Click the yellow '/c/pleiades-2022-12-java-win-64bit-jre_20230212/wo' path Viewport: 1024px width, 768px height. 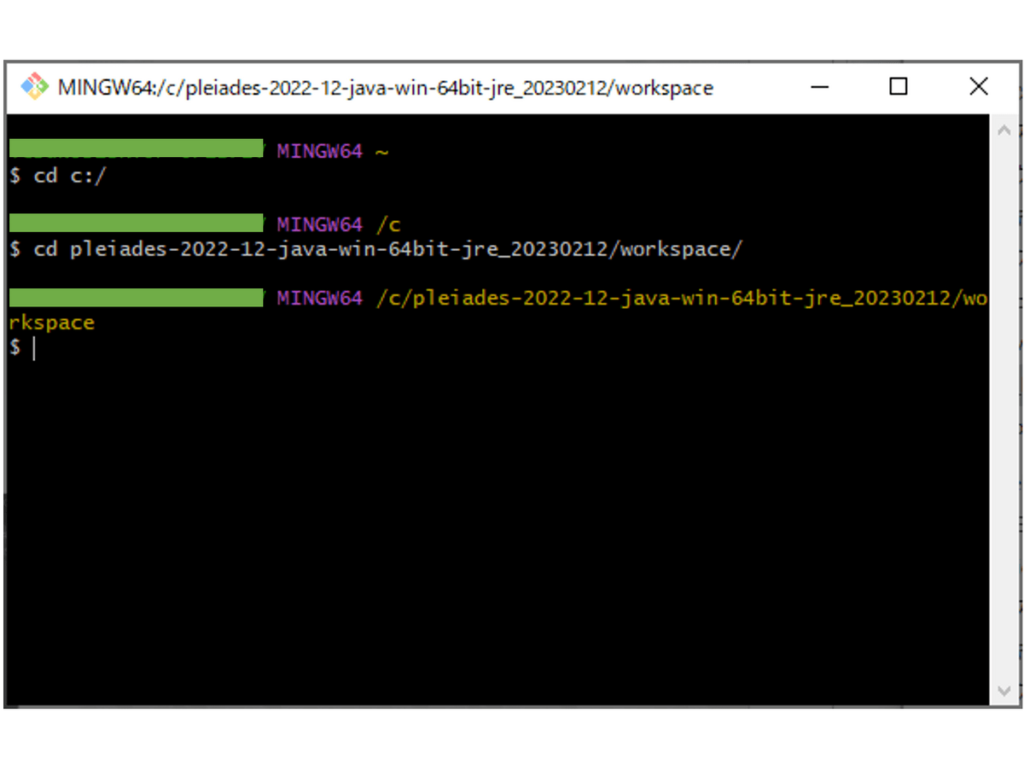(x=682, y=298)
